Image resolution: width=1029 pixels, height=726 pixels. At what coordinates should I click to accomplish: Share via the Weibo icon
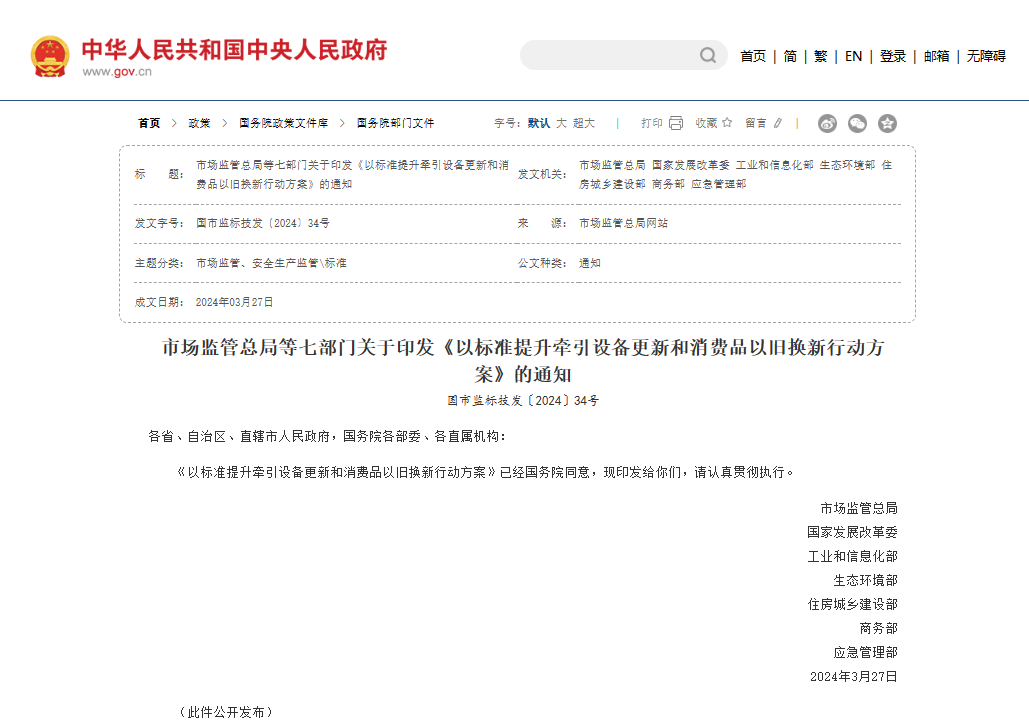[x=827, y=124]
